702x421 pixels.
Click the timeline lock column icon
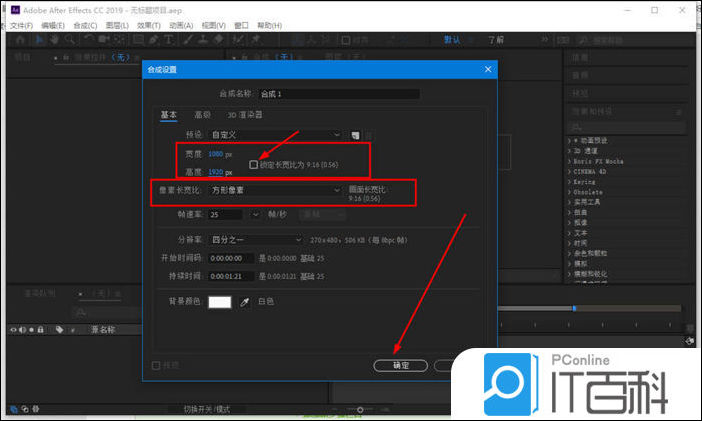coord(40,330)
